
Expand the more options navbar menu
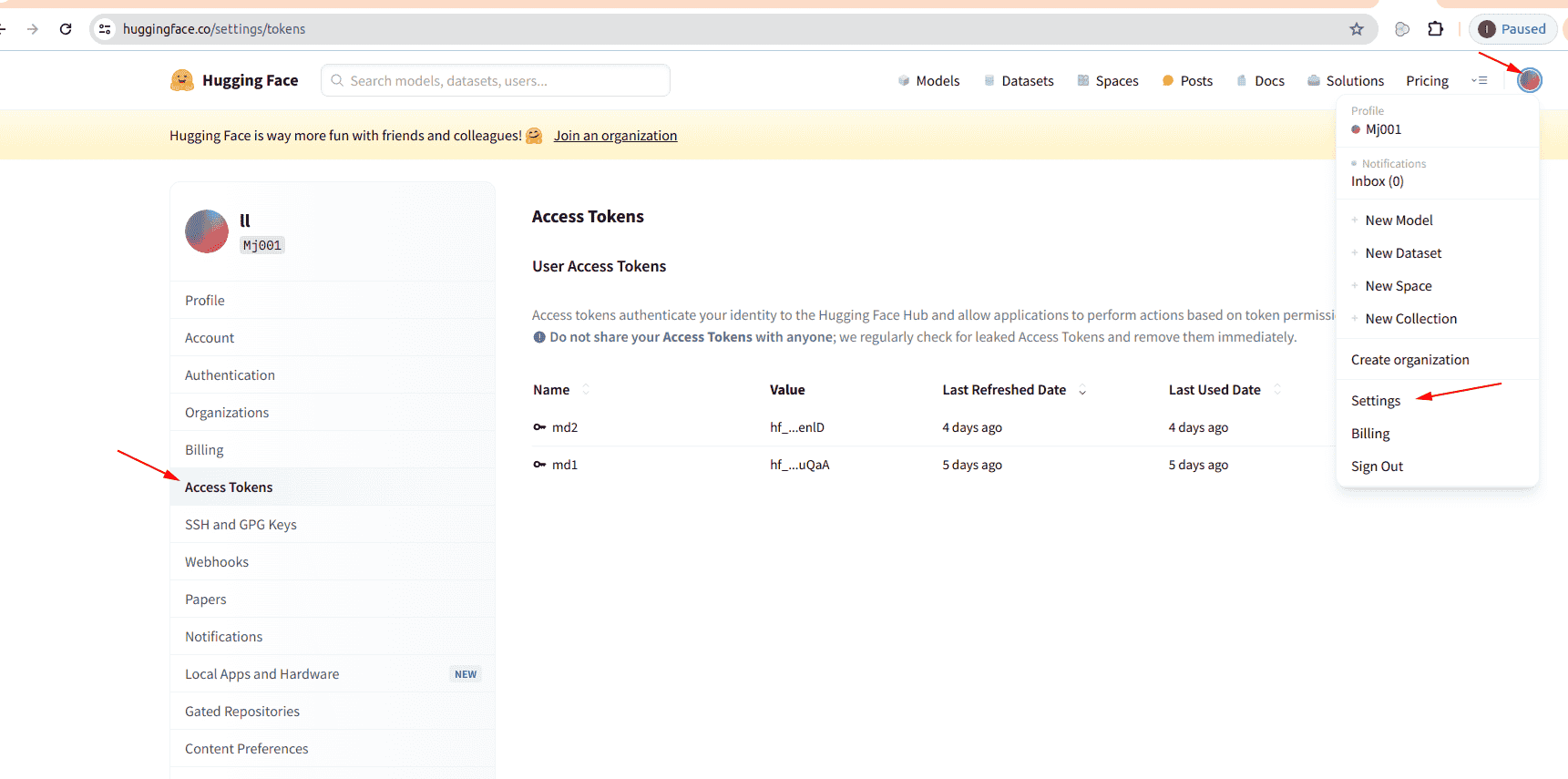1480,81
